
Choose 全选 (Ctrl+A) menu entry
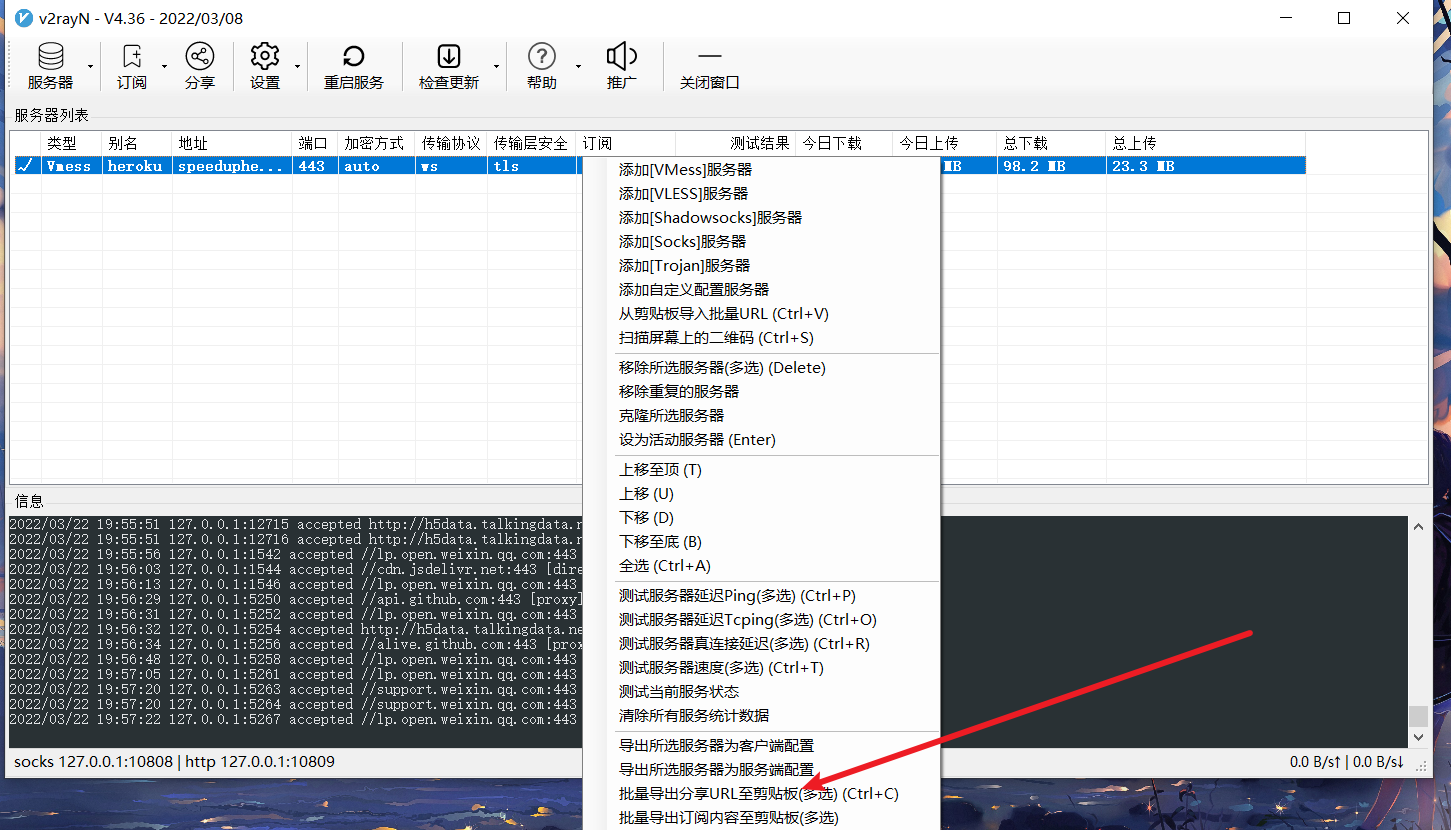[x=761, y=566]
